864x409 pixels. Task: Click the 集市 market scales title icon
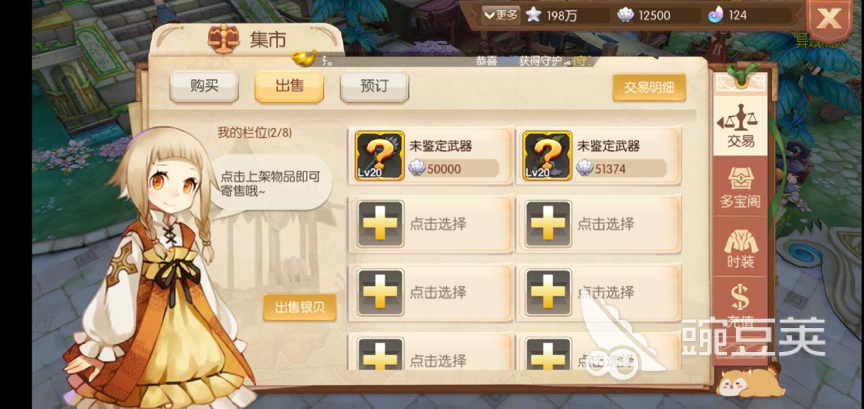coord(224,40)
